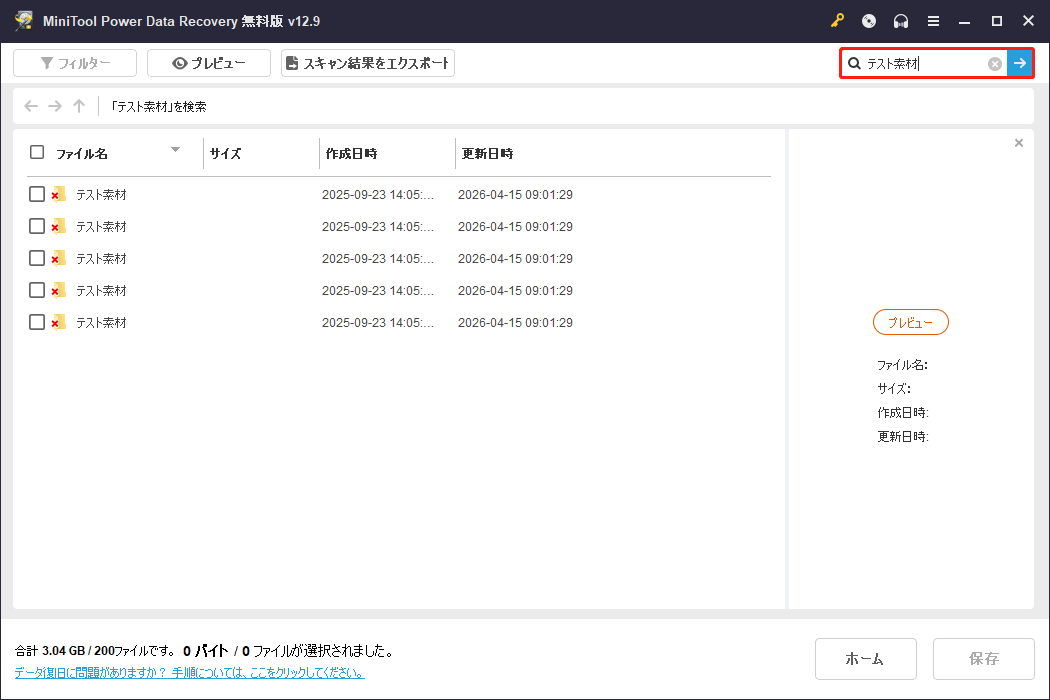Click the orange プレビュー button in side panel
Screen dimensions: 1050x700
(x=911, y=322)
